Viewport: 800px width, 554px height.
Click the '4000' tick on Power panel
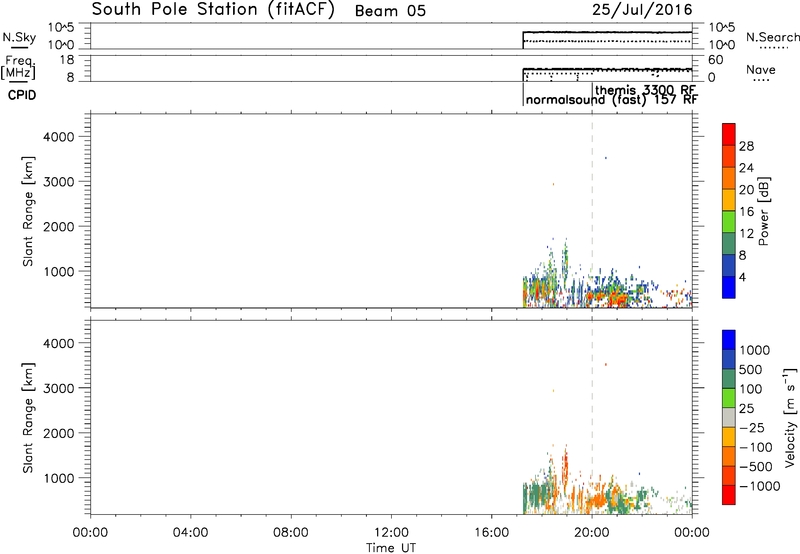[59, 137]
